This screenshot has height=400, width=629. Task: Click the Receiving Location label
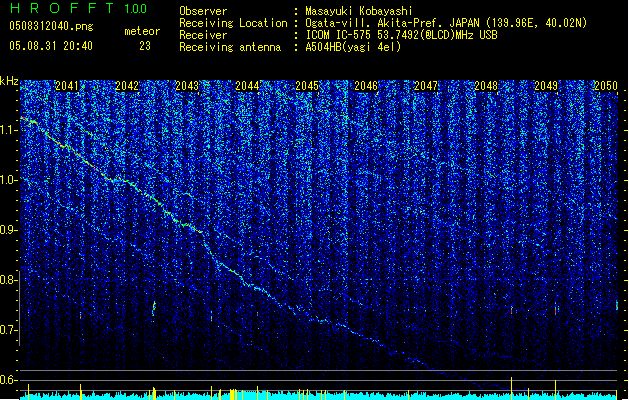pyautogui.click(x=233, y=23)
